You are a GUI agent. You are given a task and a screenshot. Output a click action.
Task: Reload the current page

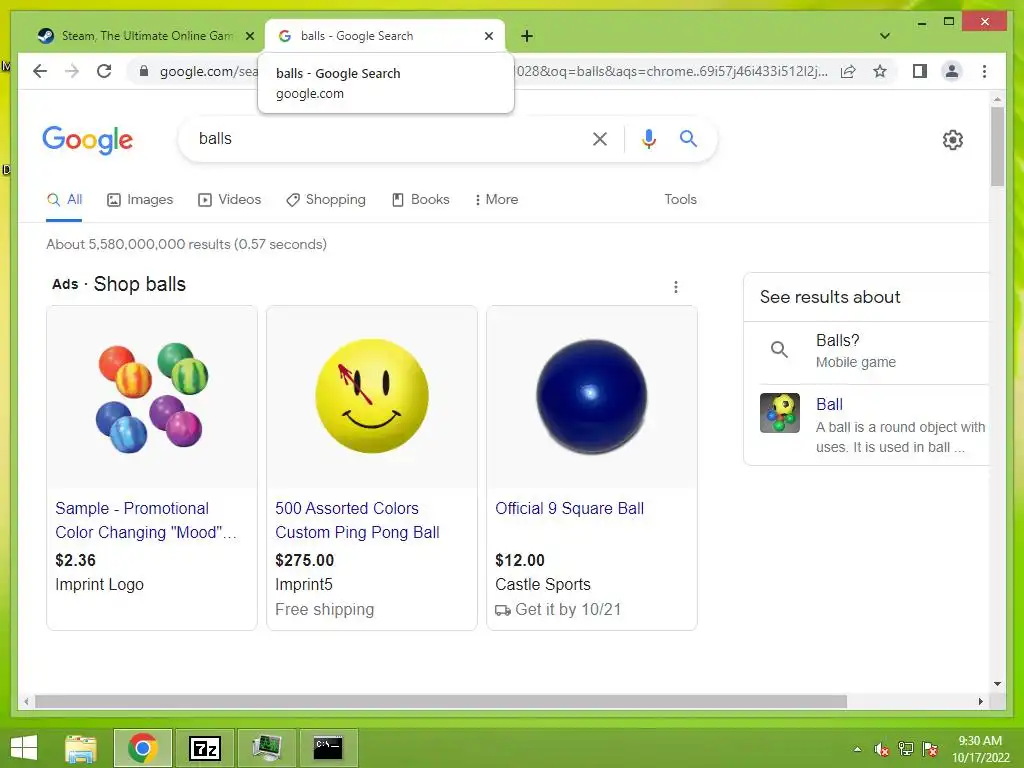pos(104,71)
